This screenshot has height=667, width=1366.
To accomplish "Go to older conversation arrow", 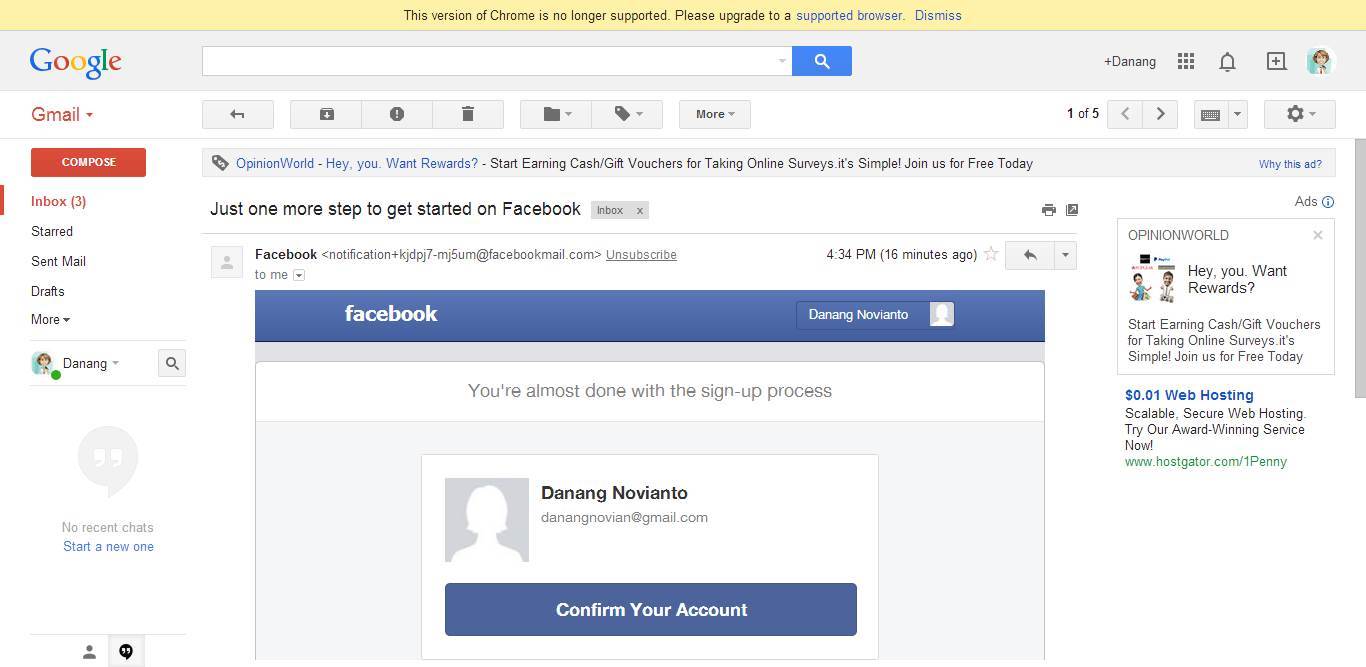I will pyautogui.click(x=1160, y=114).
